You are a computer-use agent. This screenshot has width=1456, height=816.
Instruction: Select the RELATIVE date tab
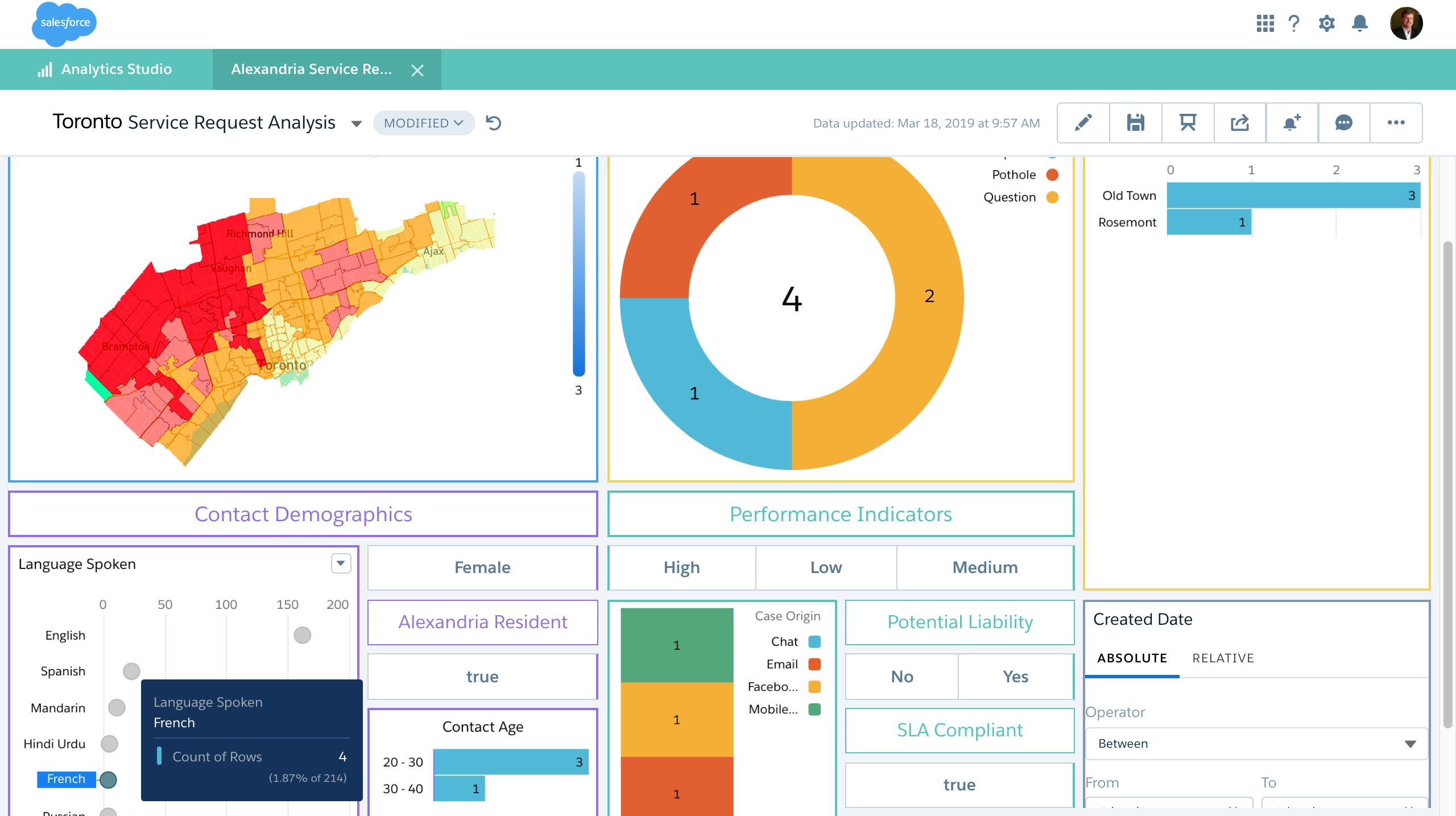click(1223, 658)
